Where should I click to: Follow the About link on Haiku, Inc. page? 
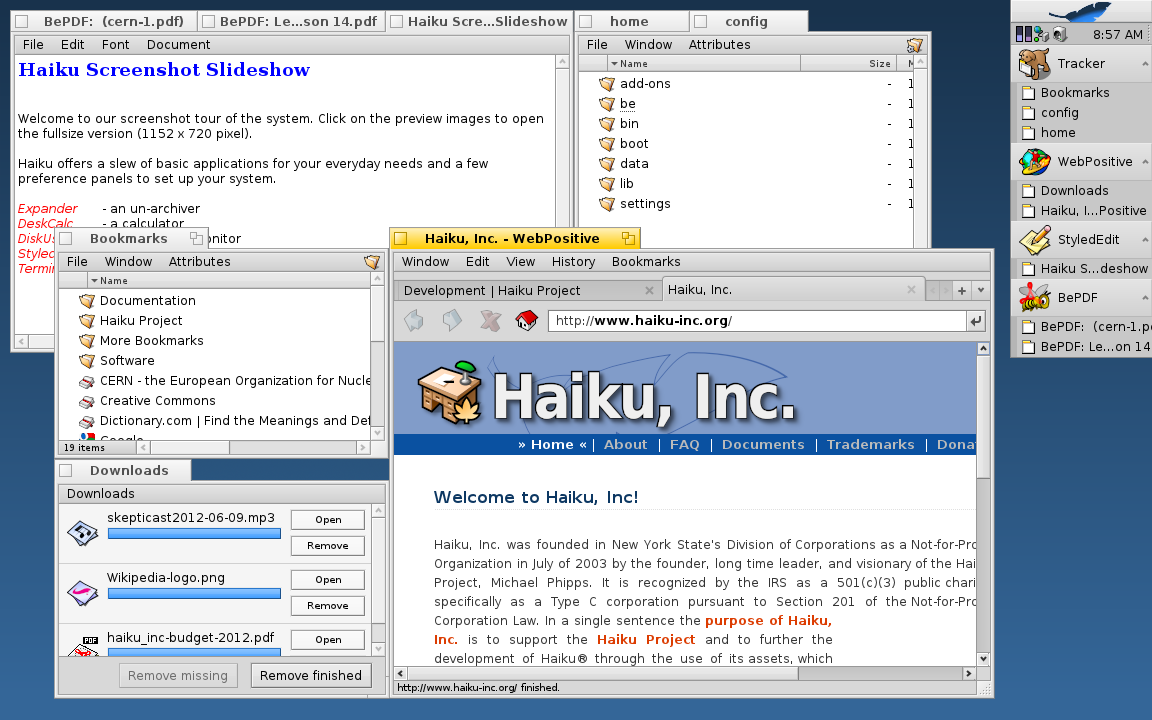(625, 445)
